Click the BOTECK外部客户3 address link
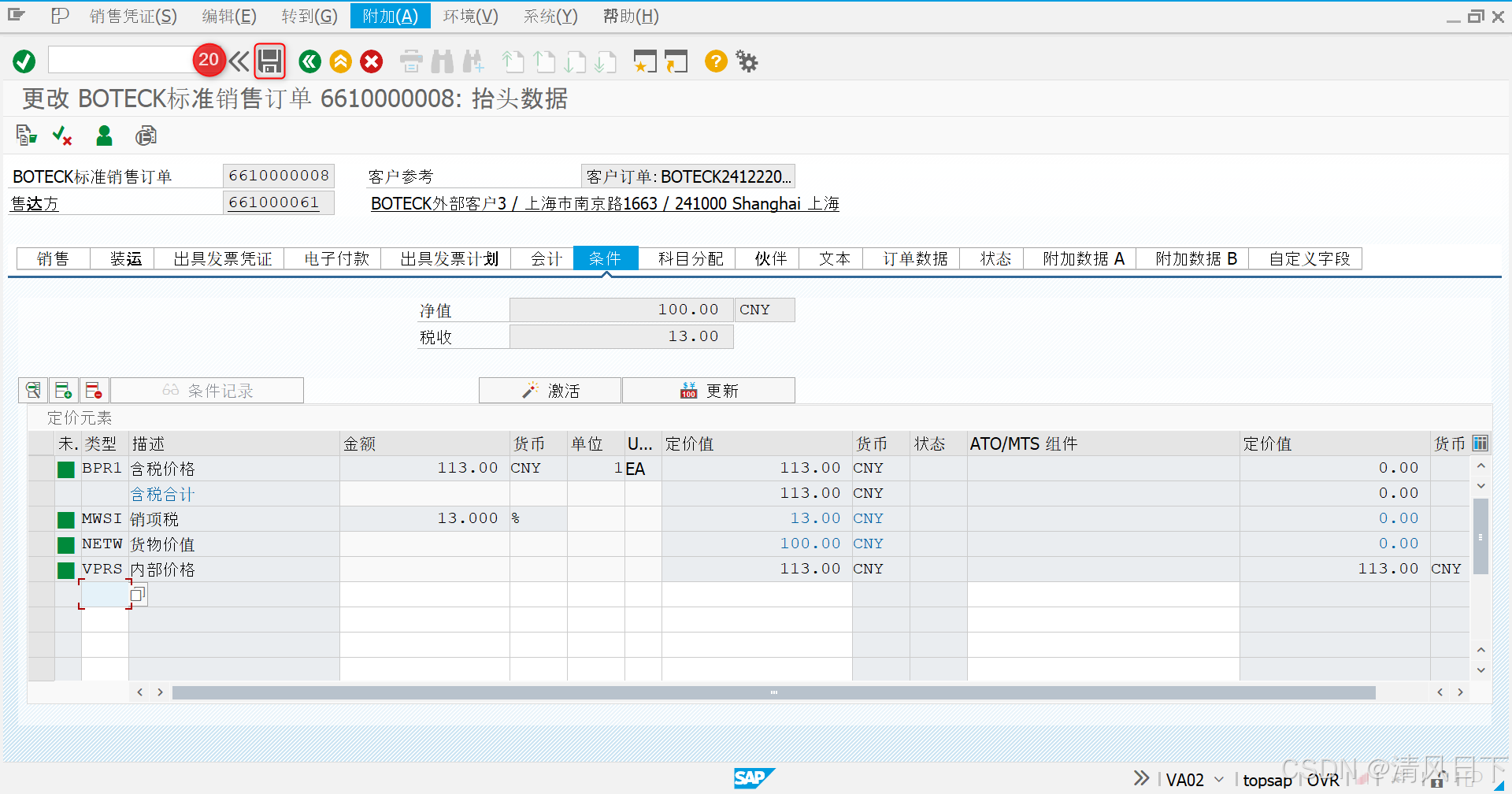This screenshot has height=794, width=1512. (605, 203)
